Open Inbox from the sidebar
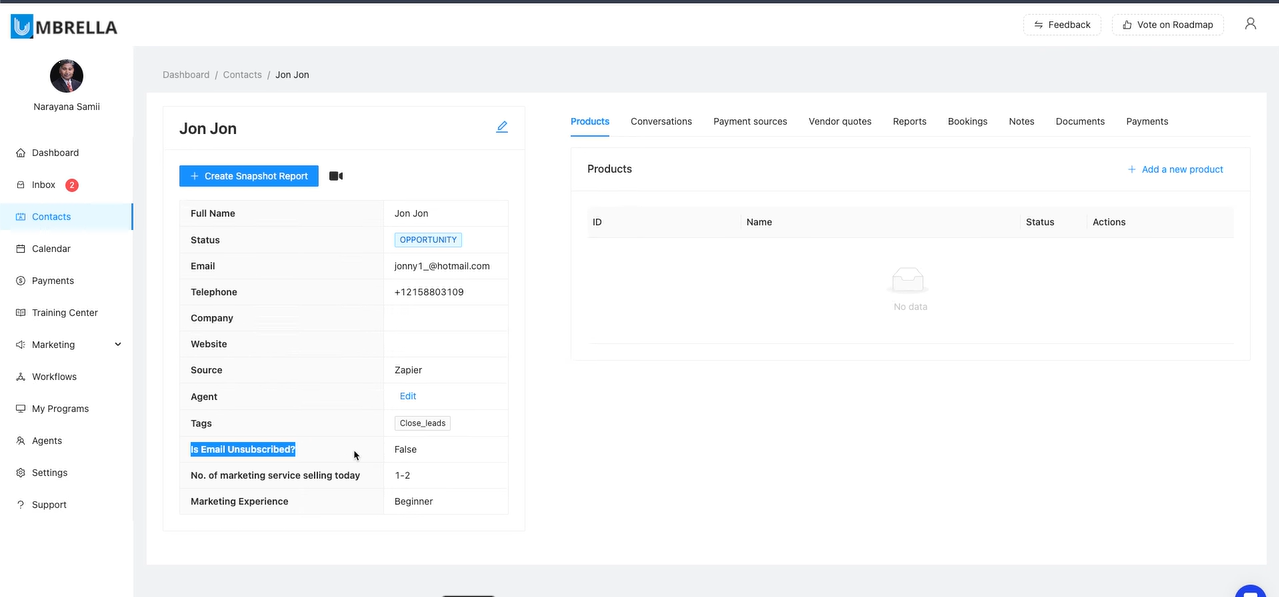1279x597 pixels. point(66,185)
